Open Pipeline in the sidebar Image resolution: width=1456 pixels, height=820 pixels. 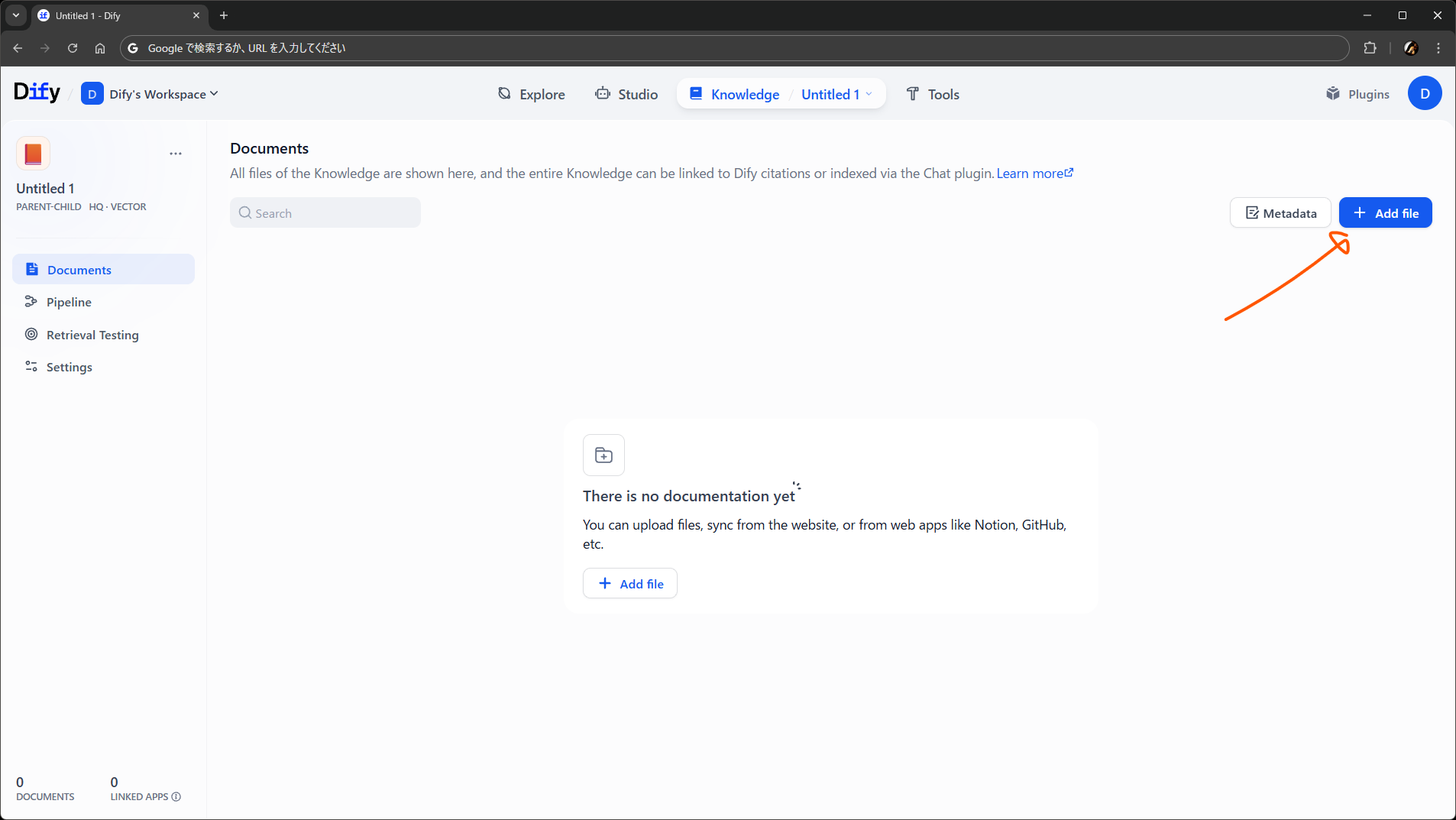[x=69, y=302]
